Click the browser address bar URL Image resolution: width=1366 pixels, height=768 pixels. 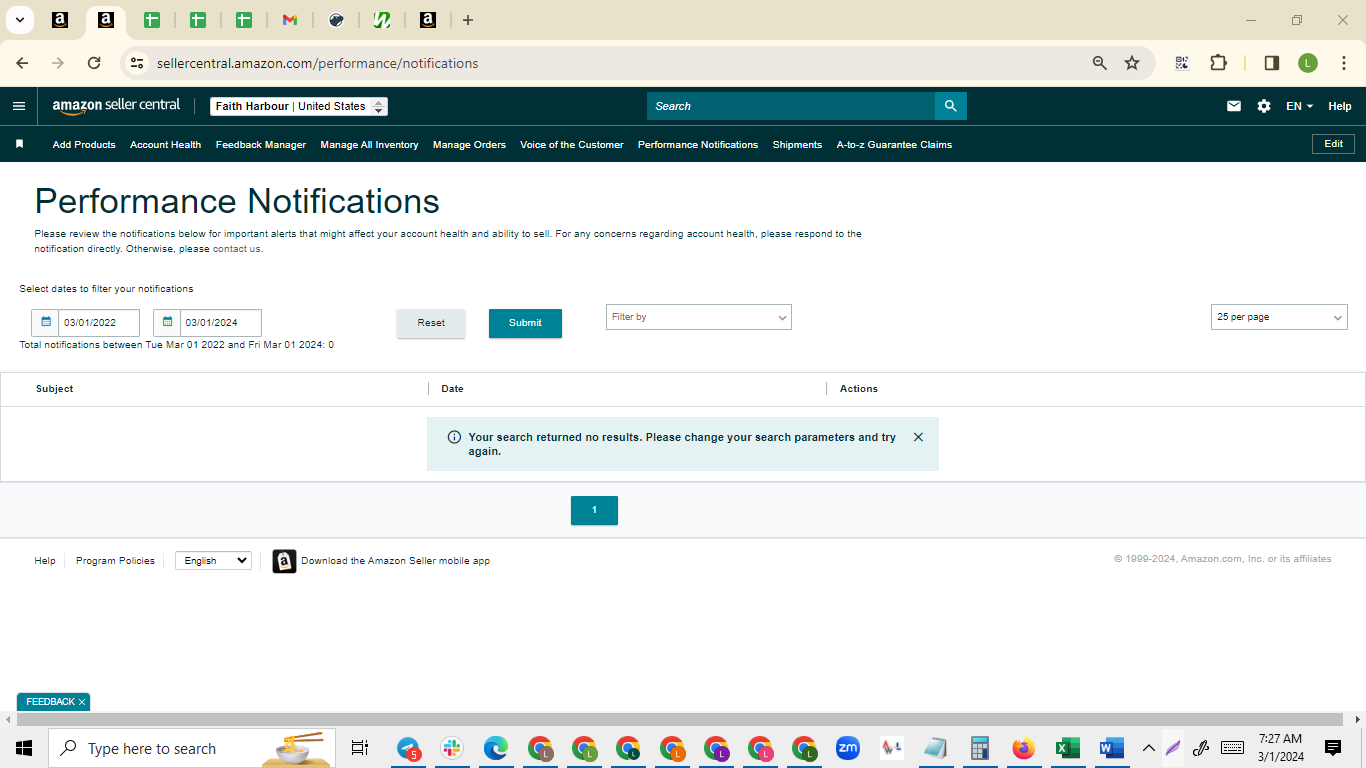[x=318, y=63]
